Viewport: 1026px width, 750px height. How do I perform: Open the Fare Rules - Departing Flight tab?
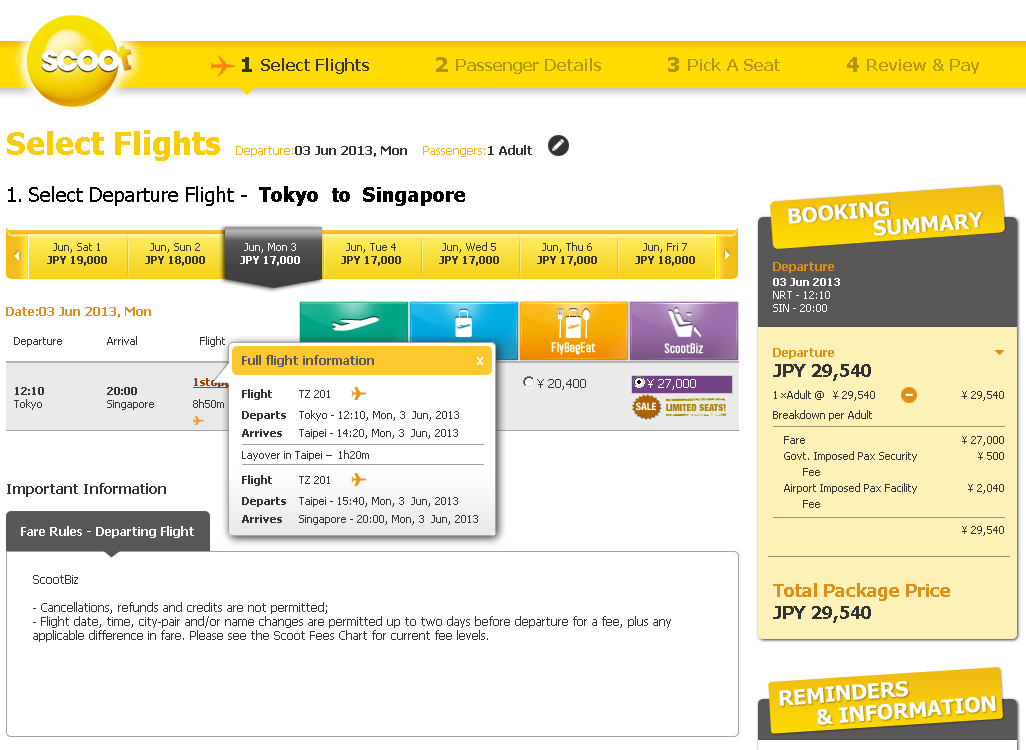tap(107, 532)
